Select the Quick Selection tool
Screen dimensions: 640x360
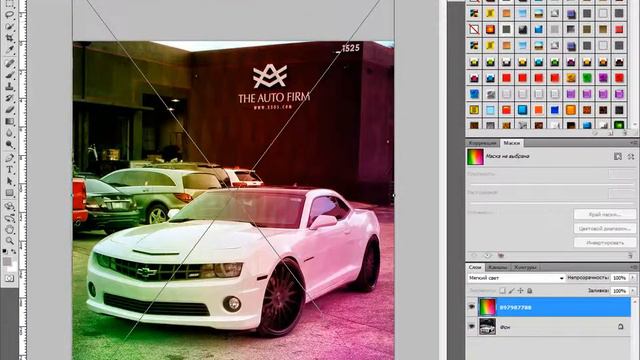pyautogui.click(x=9, y=27)
